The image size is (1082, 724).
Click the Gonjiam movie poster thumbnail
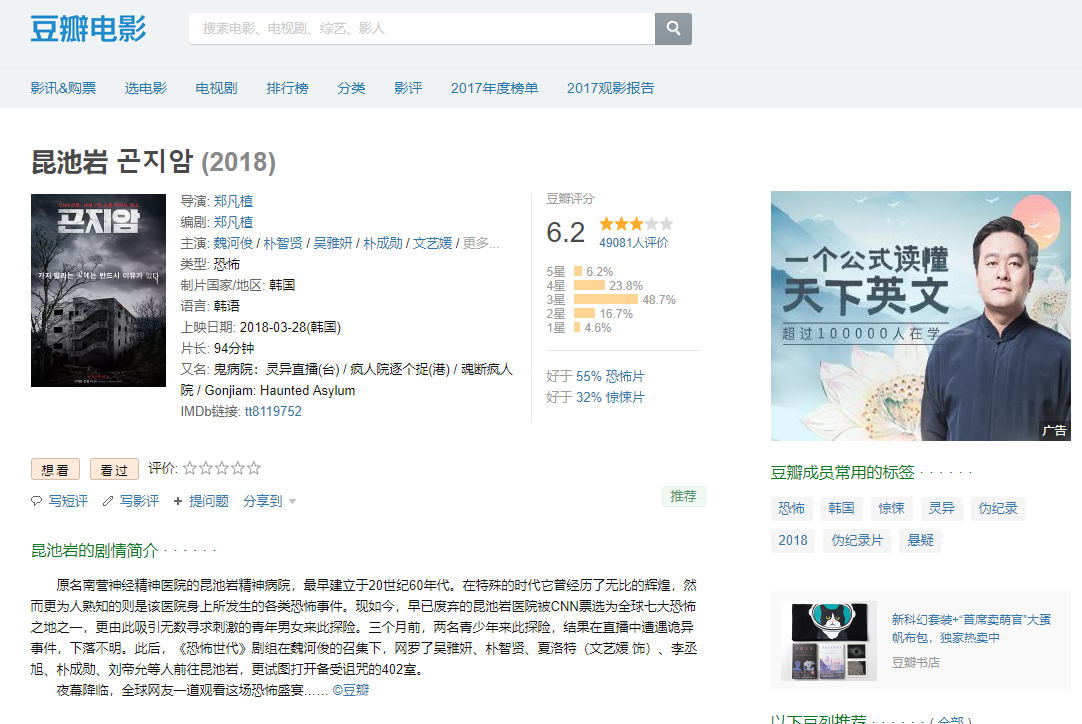[98, 290]
